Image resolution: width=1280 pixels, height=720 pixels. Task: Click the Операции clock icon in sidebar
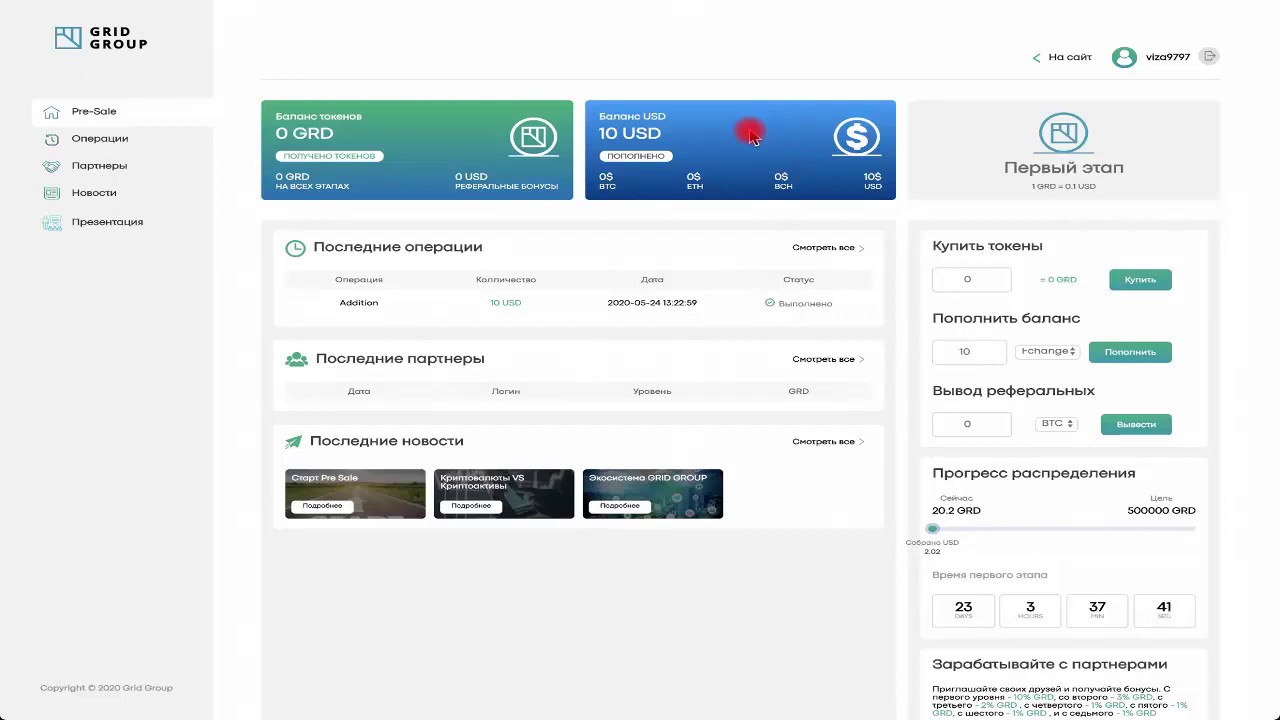click(x=51, y=139)
